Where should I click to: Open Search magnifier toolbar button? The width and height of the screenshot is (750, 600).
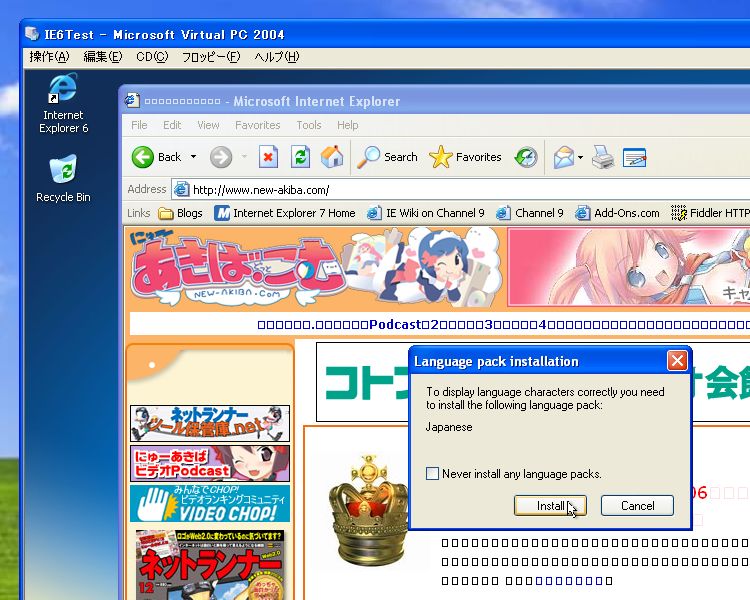pos(388,157)
